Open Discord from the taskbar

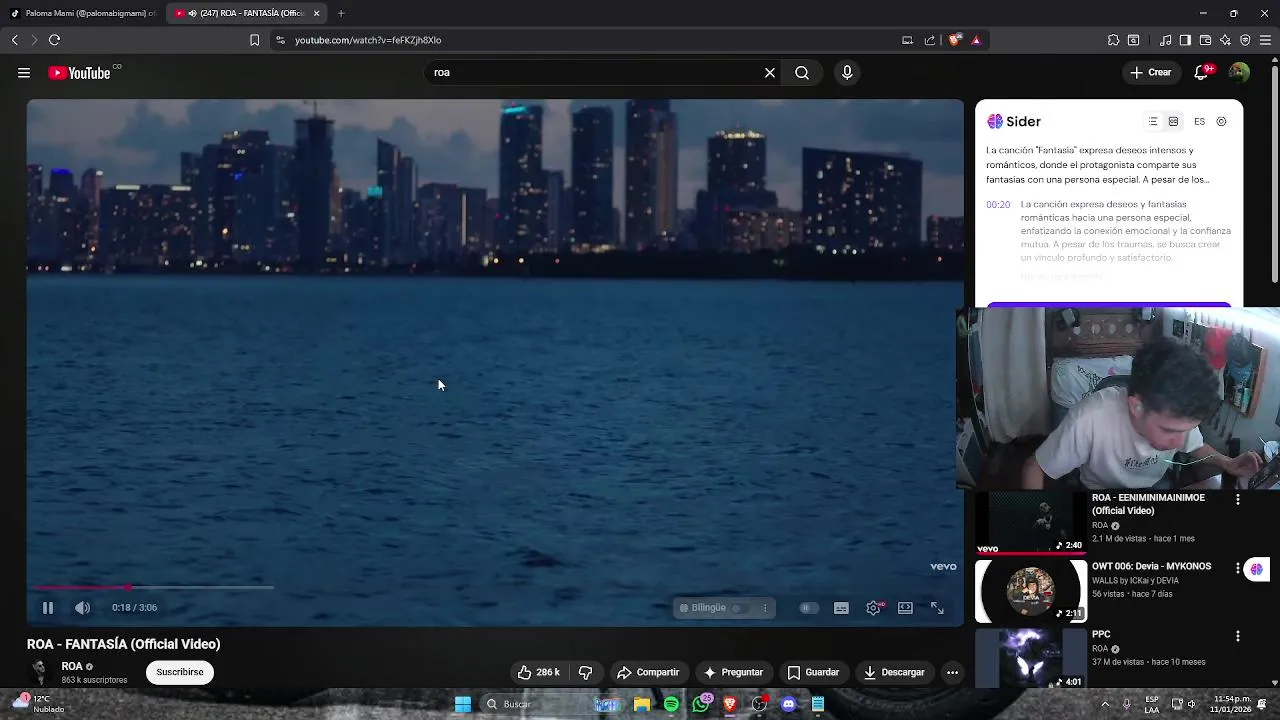[788, 704]
